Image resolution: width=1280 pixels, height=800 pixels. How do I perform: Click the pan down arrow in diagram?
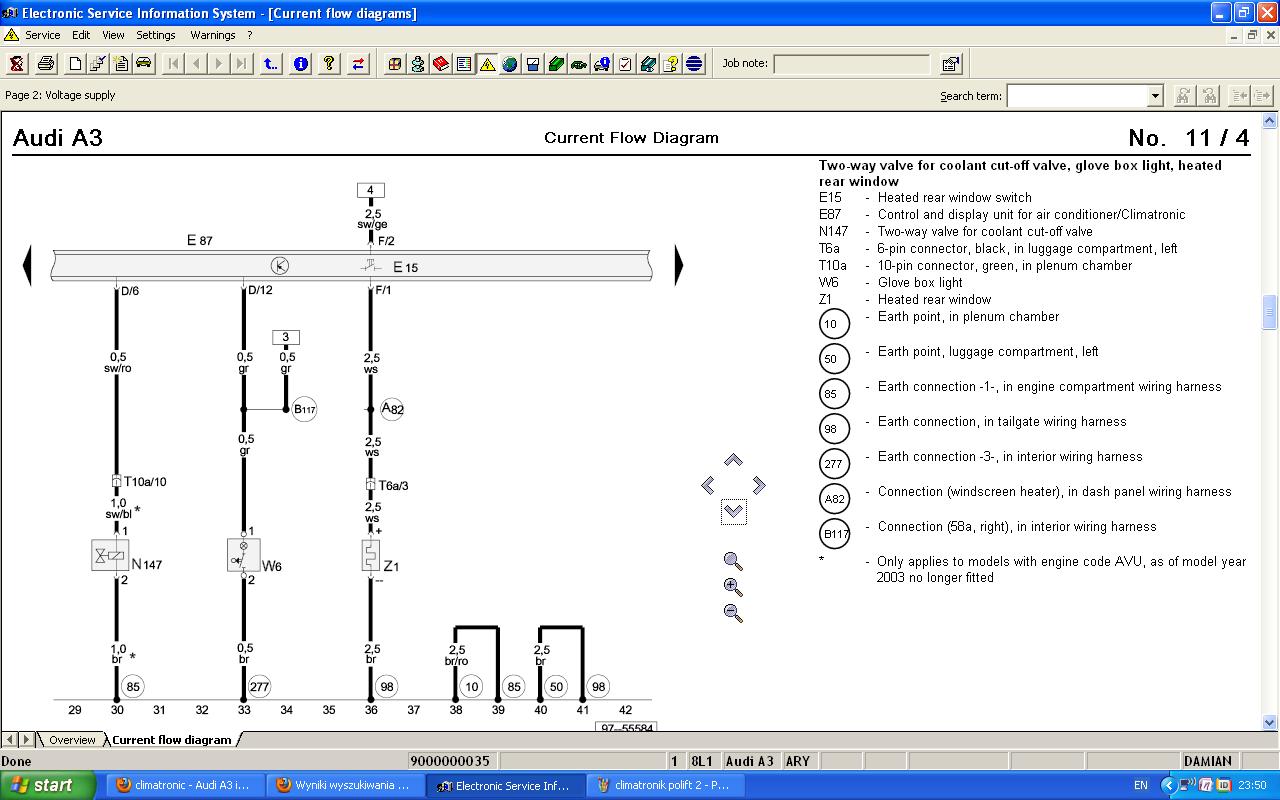pyautogui.click(x=733, y=512)
